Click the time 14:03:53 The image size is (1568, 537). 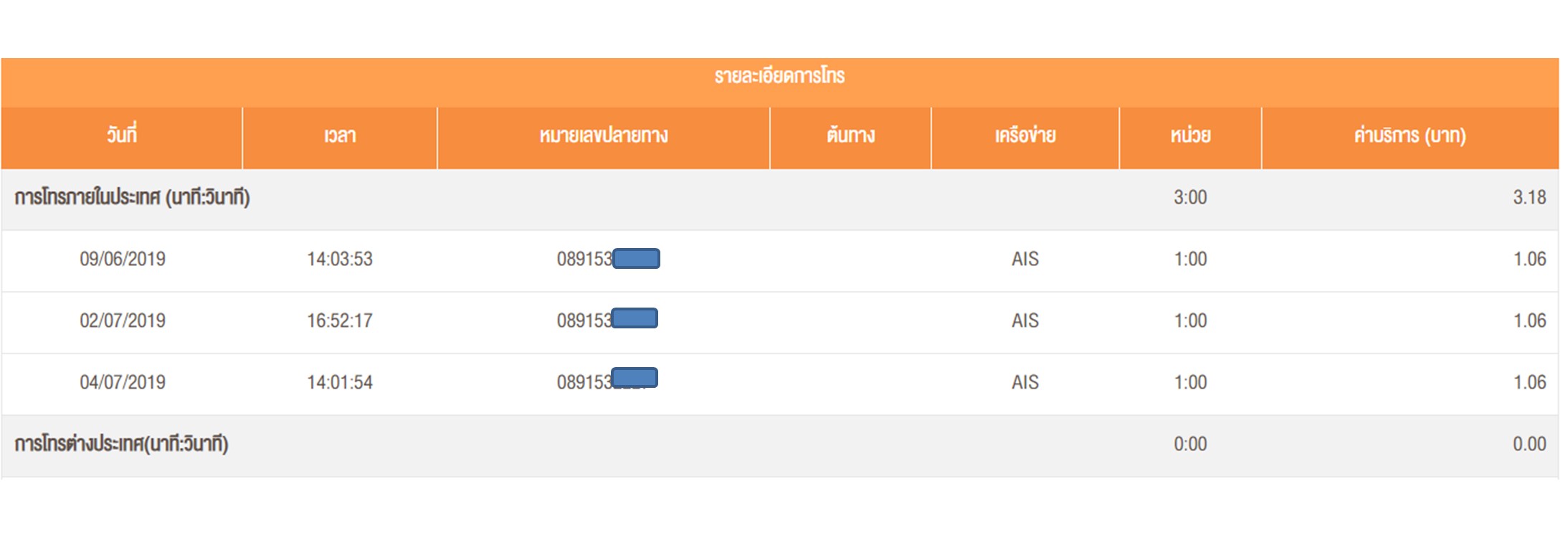tap(340, 260)
